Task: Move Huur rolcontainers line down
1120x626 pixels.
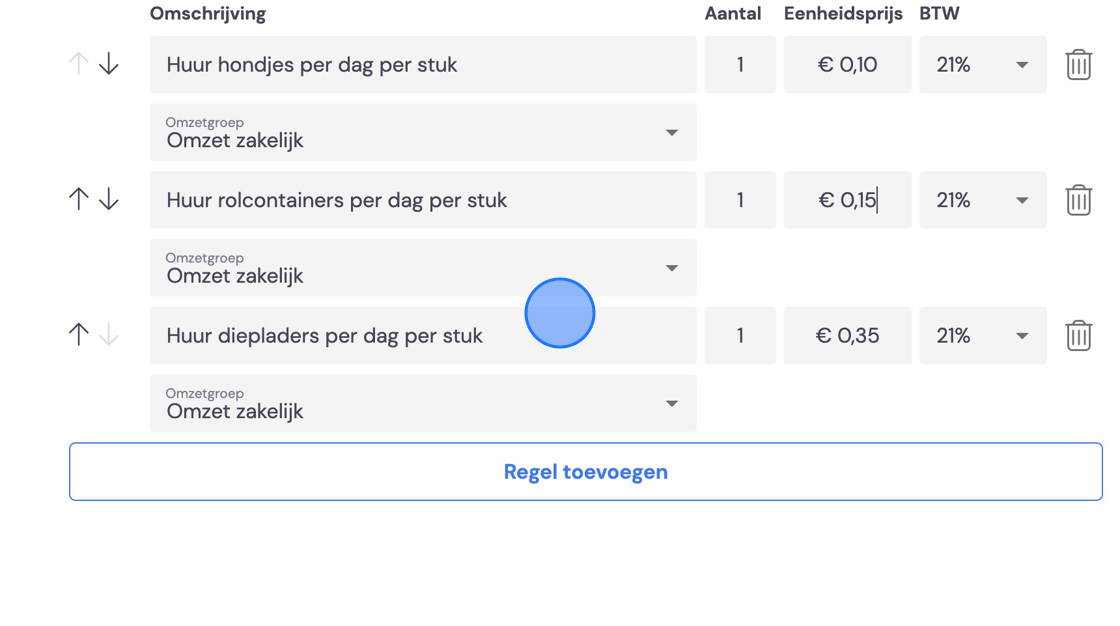Action: (109, 199)
